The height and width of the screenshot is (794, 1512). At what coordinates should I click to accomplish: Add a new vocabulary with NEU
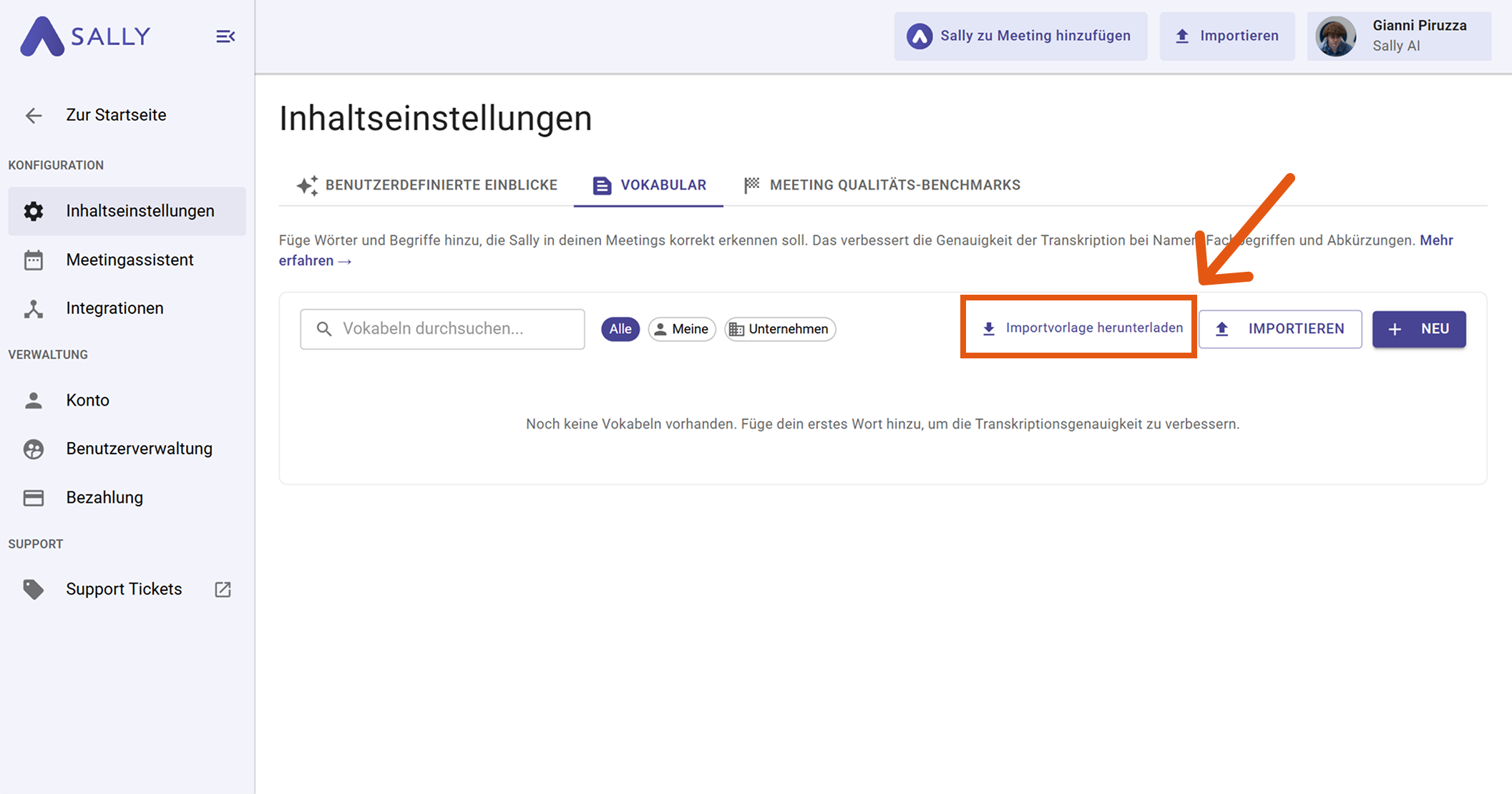tap(1418, 329)
